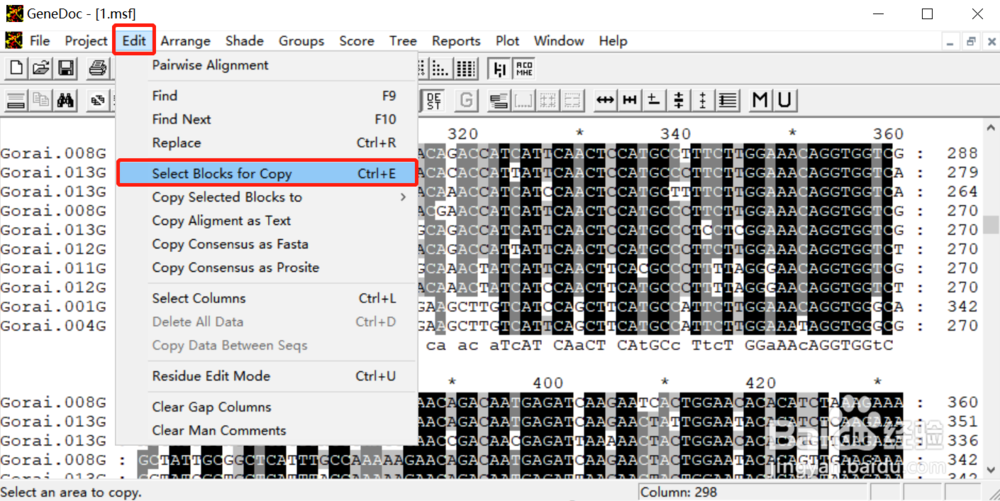The width and height of the screenshot is (1000, 501).
Task: Click the Column: 298 status field
Action: point(752,492)
